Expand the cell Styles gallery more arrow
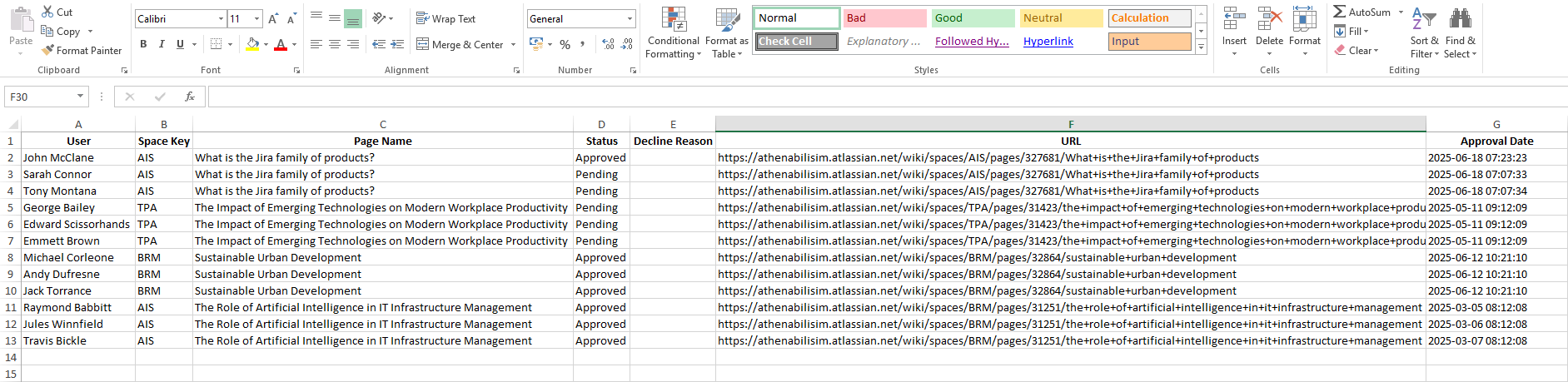Screen dimensions: 1568x382 (1202, 48)
